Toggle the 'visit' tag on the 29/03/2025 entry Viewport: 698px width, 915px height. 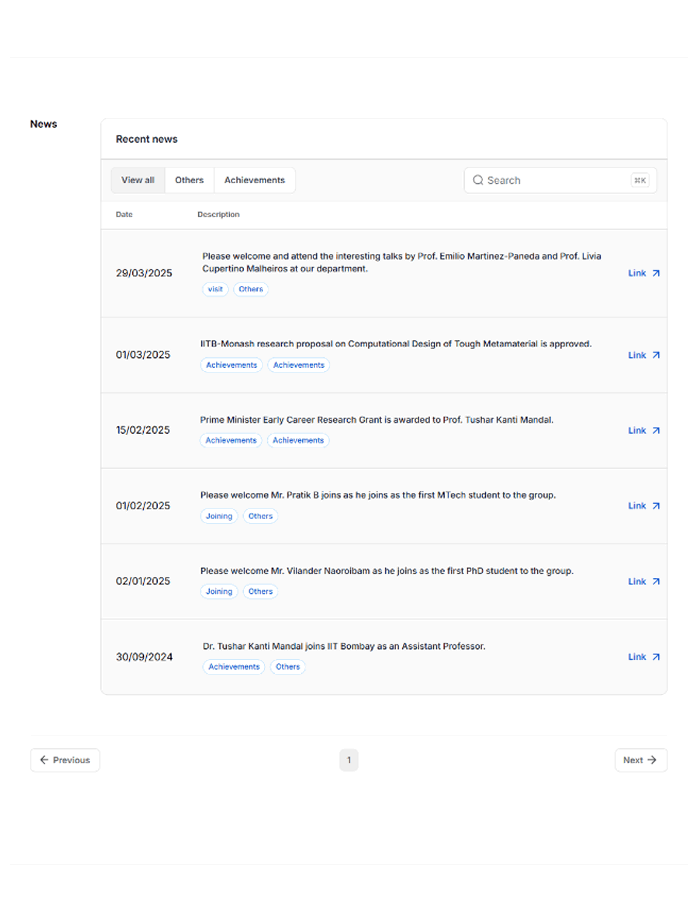click(x=215, y=289)
